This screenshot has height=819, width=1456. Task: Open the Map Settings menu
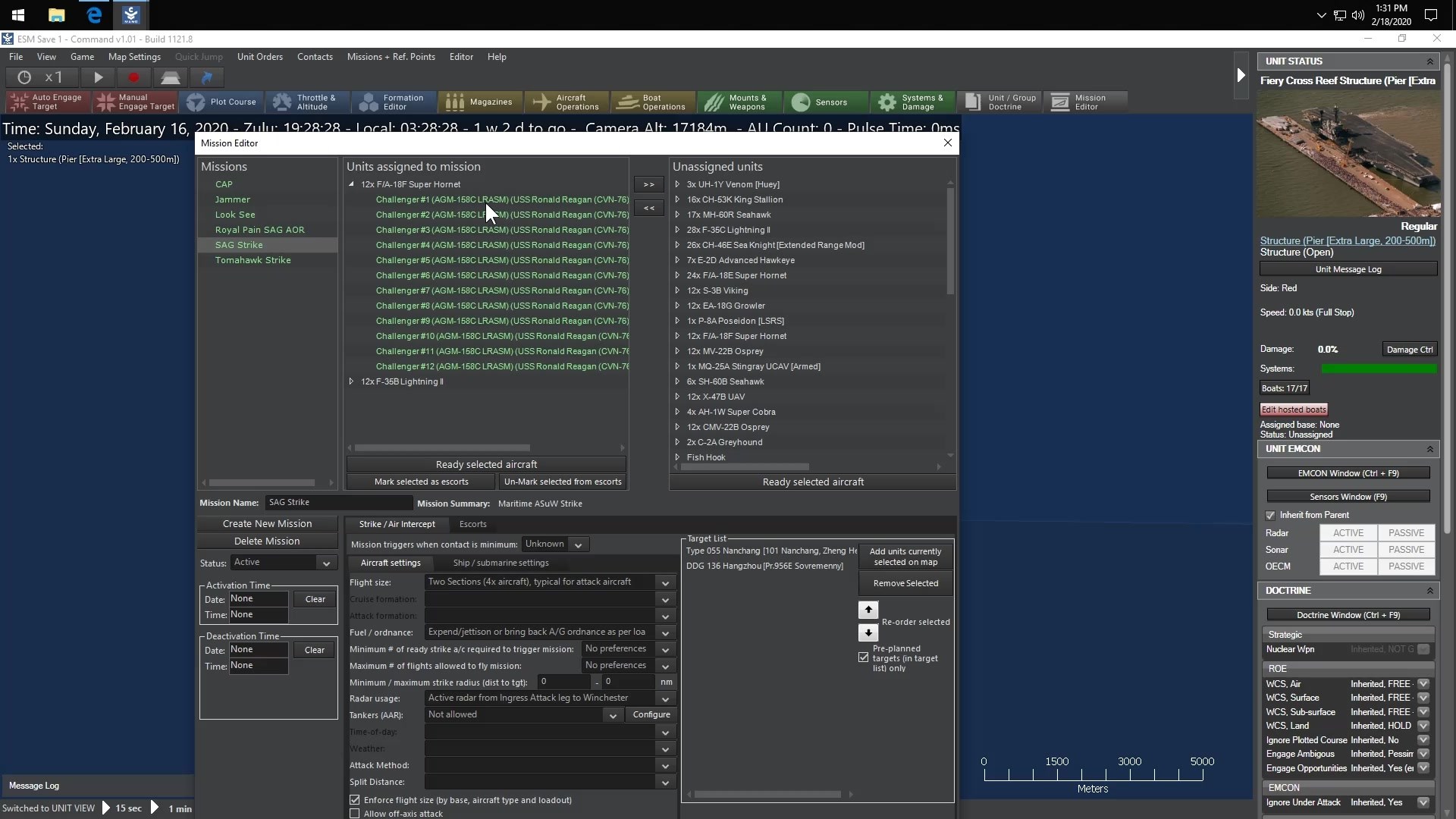pos(134,57)
